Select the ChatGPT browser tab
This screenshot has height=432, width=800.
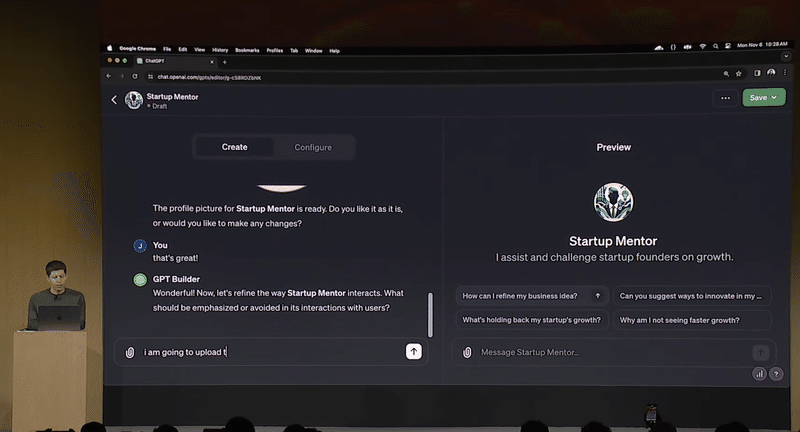pyautogui.click(x=175, y=61)
